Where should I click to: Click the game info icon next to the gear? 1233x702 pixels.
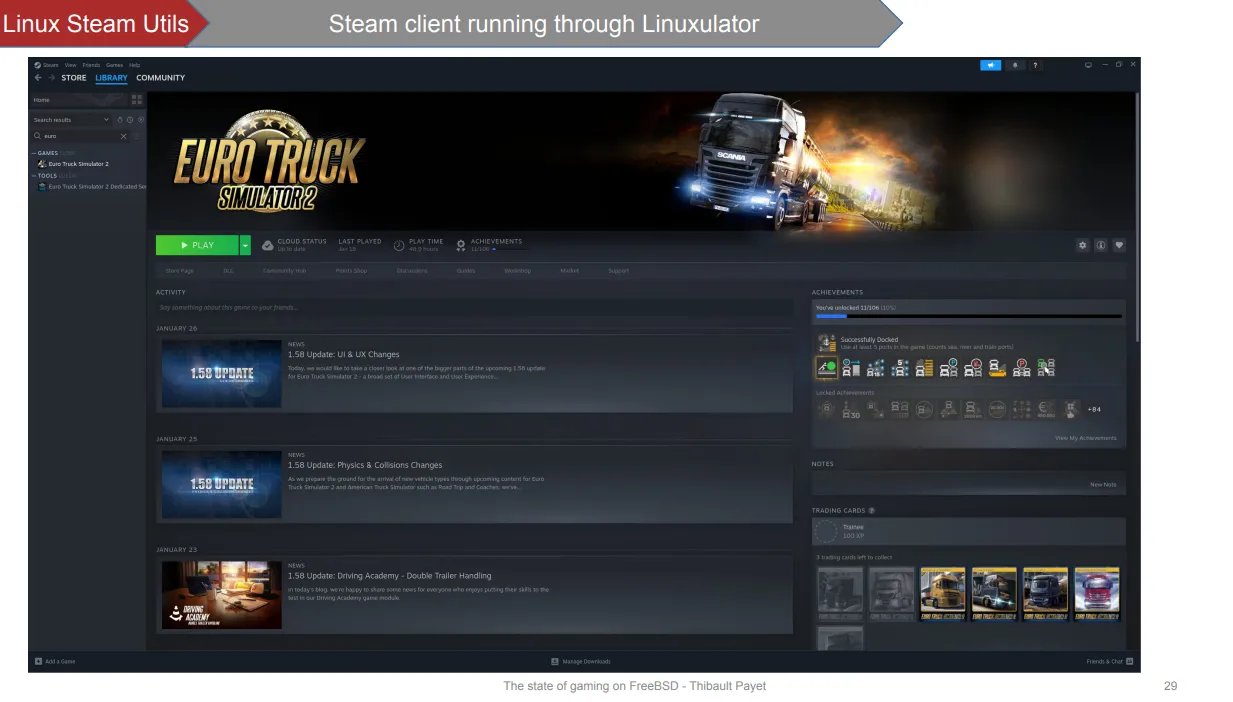(x=1100, y=245)
